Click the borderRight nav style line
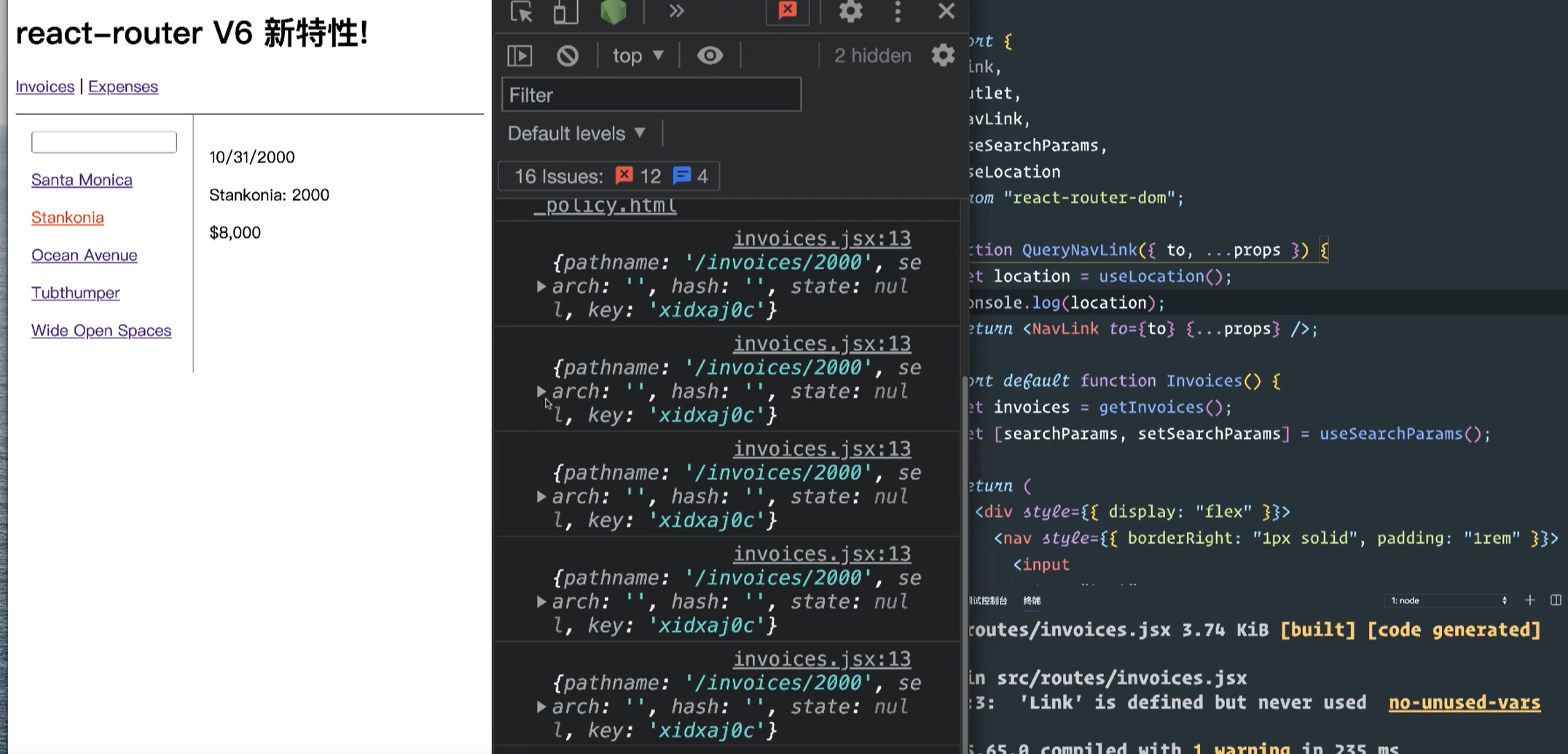Screen dimensions: 1568x754 point(1277,538)
